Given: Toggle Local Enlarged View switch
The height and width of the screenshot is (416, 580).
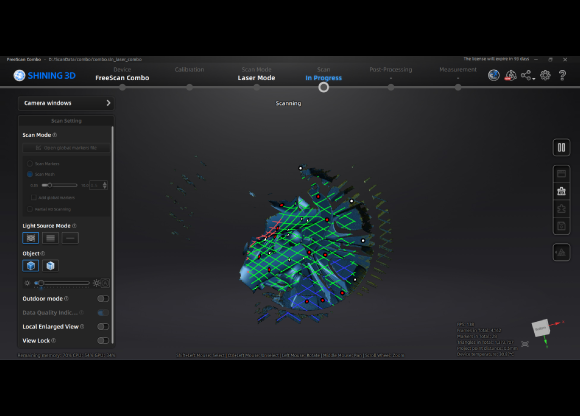Looking at the screenshot, I should point(103,327).
